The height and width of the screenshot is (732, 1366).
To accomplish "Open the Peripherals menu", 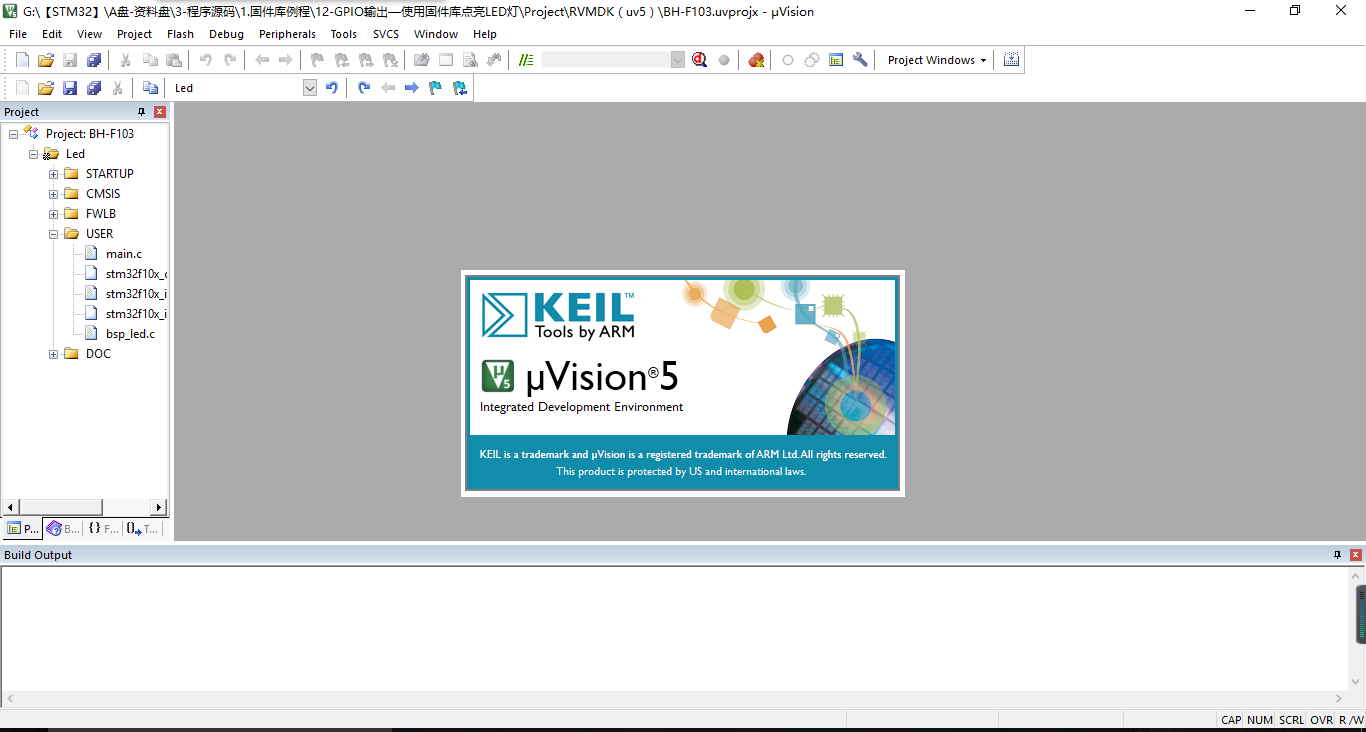I will click(x=287, y=34).
